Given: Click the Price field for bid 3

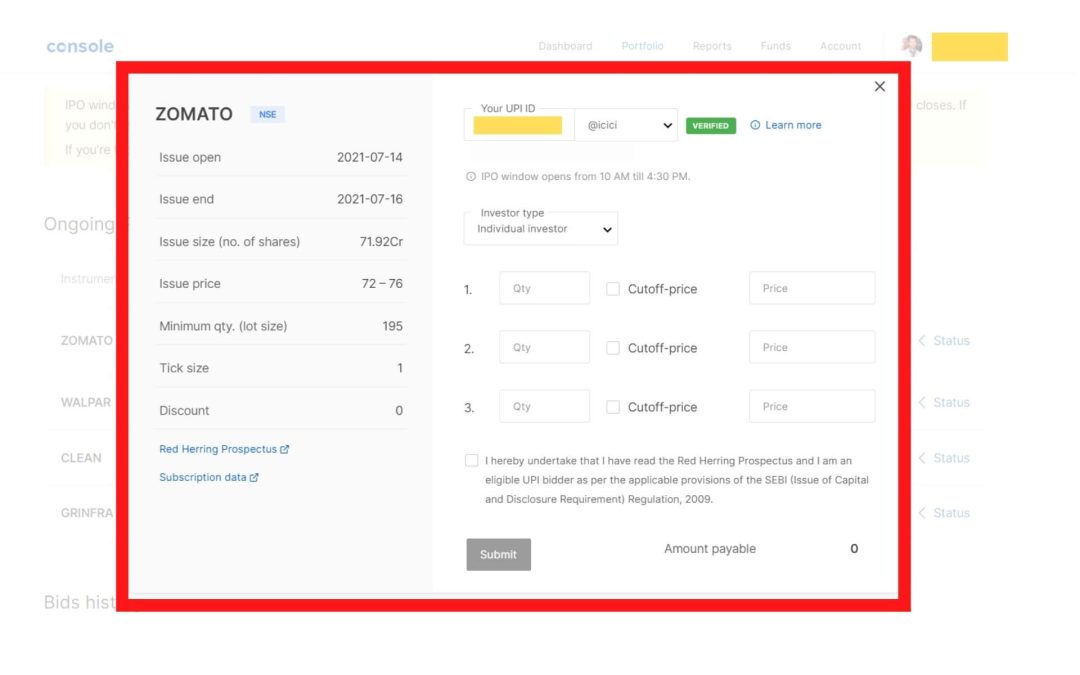Looking at the screenshot, I should (x=812, y=406).
